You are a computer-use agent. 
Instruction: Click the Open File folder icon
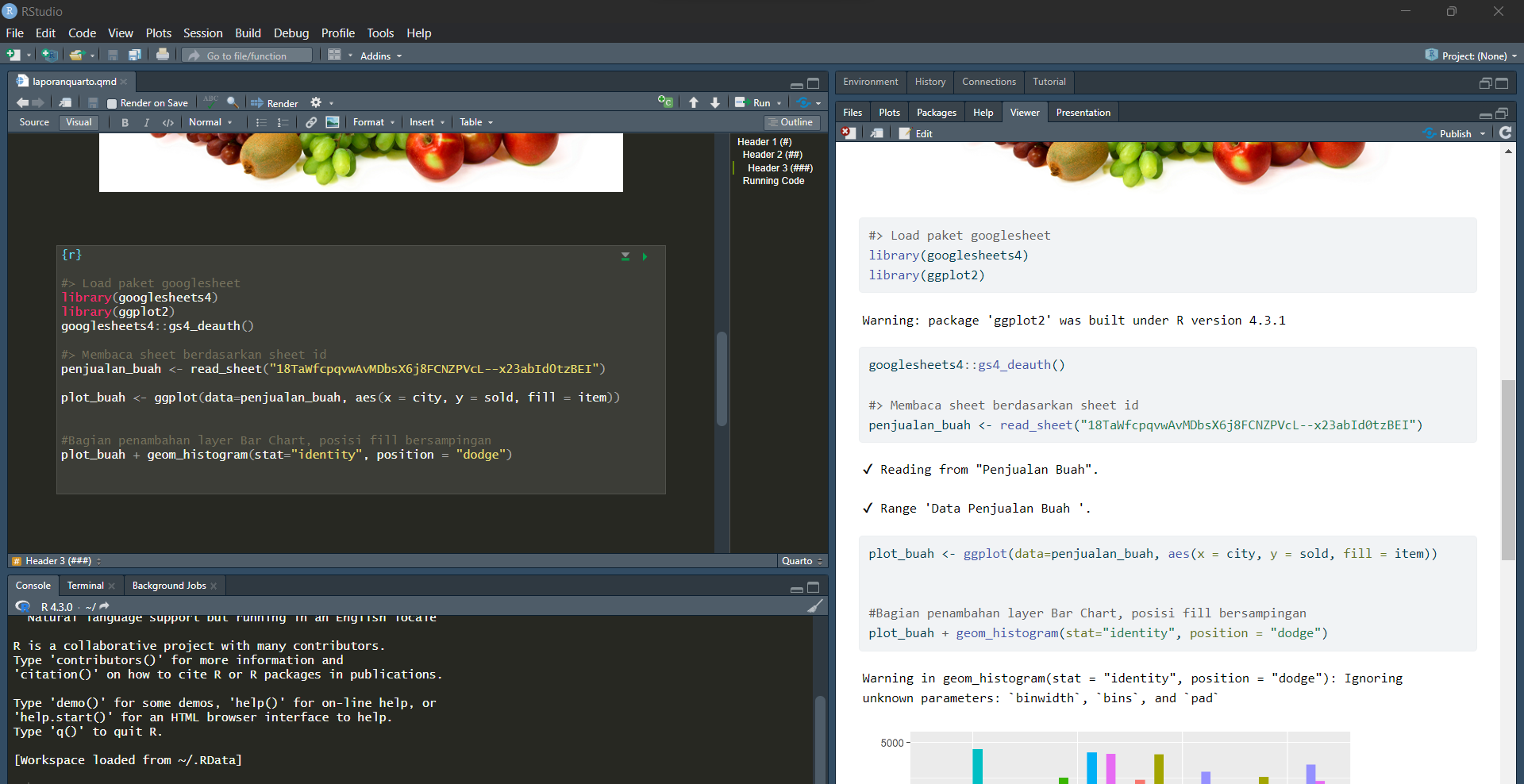click(x=76, y=55)
